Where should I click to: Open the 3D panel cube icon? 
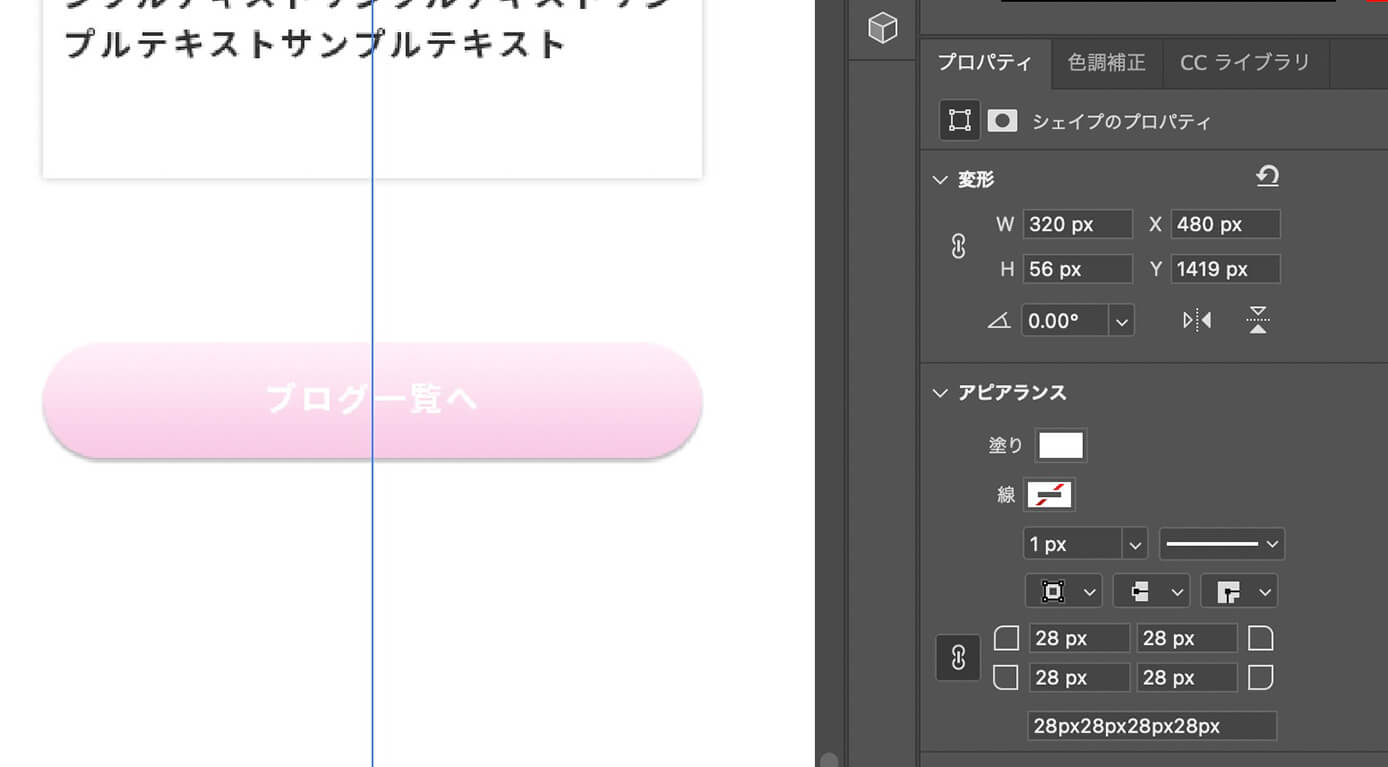[x=882, y=28]
